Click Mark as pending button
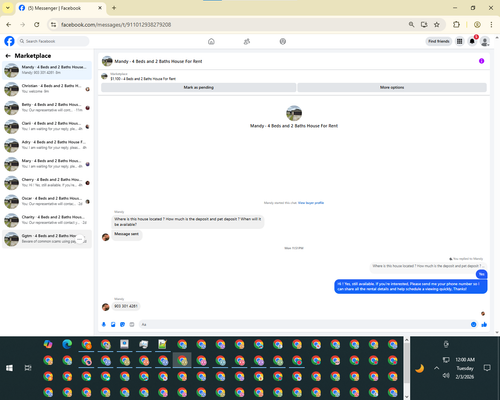The image size is (500, 400). pos(198,87)
